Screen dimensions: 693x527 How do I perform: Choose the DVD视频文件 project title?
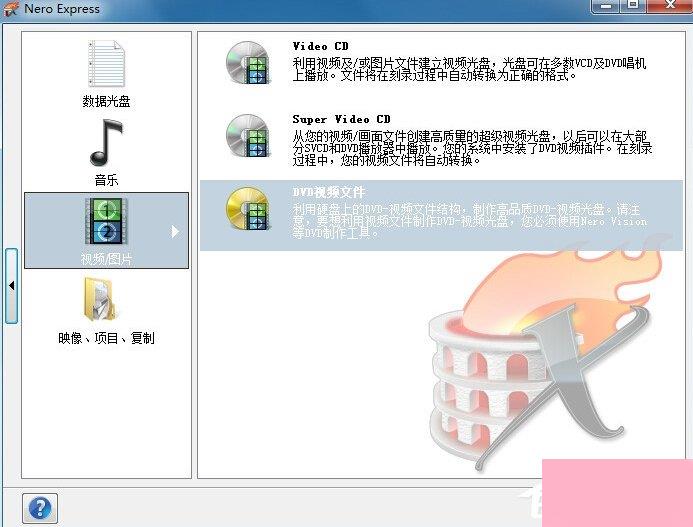328,192
